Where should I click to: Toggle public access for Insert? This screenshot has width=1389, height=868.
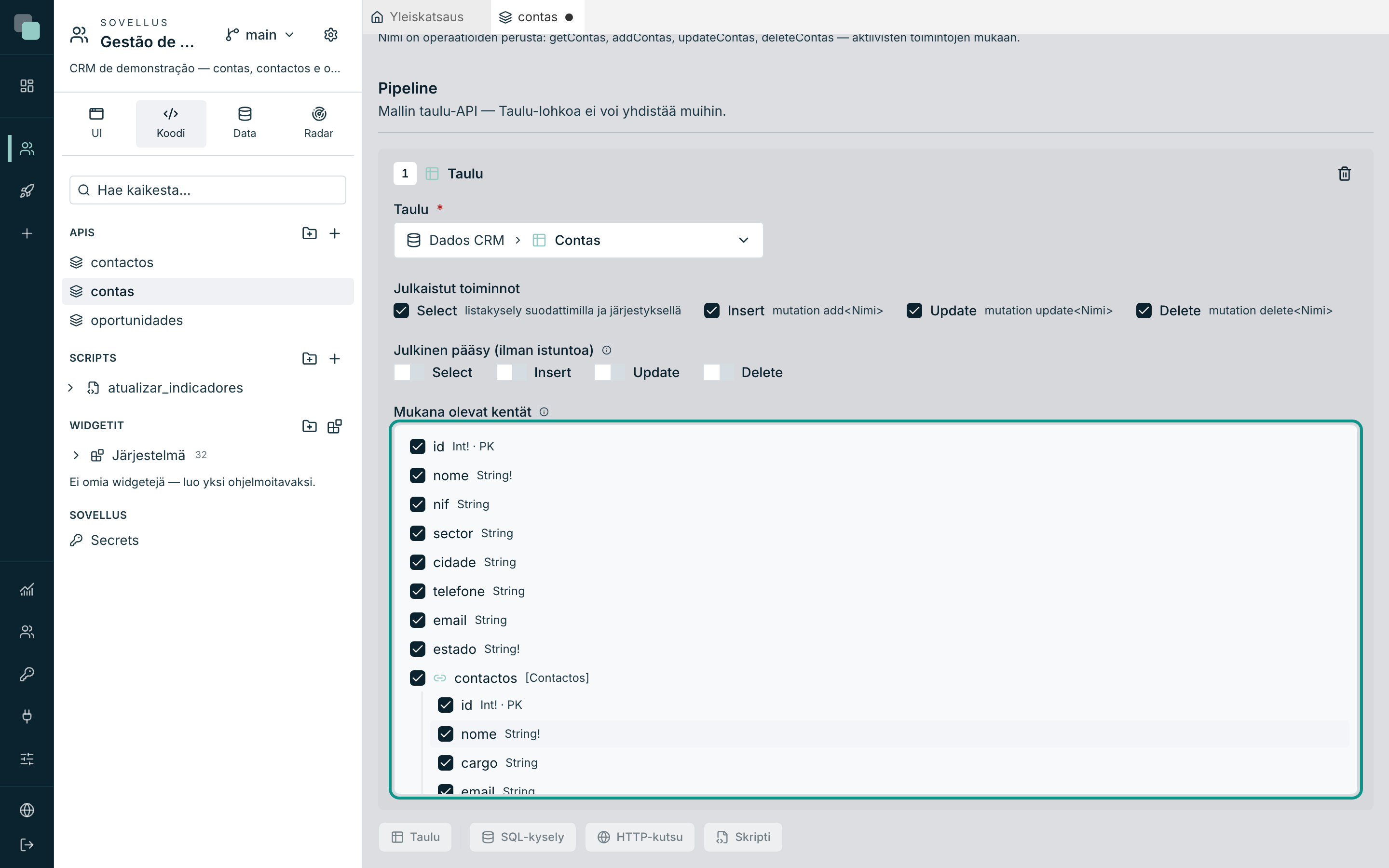511,373
